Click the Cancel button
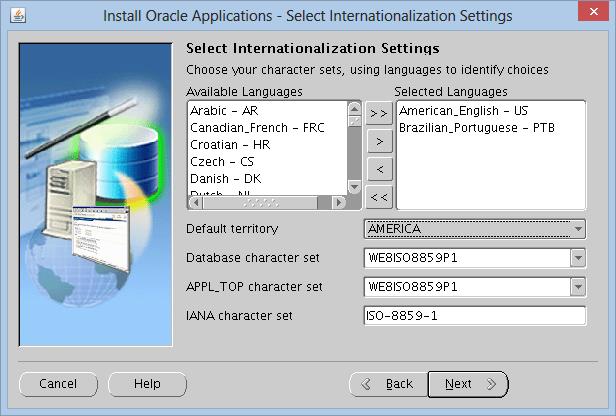 58,384
